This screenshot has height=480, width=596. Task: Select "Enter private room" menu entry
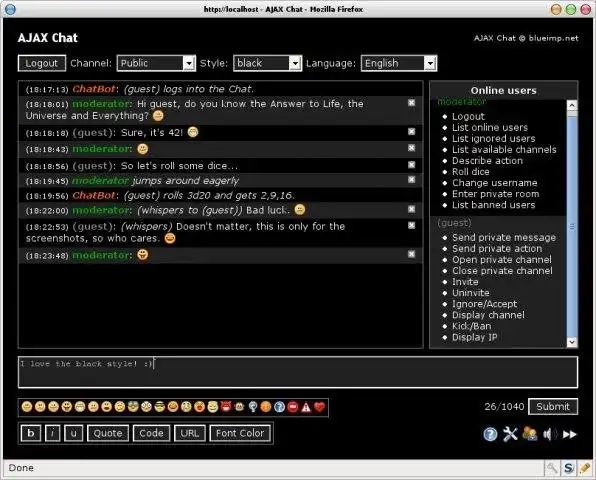(x=496, y=193)
